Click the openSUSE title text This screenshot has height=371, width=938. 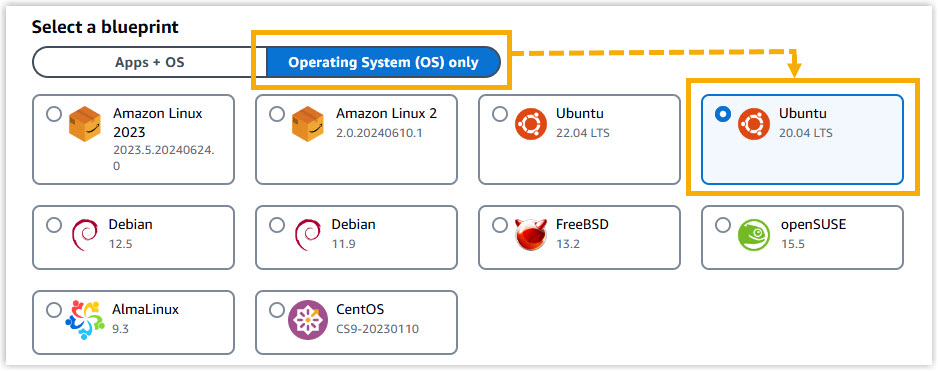(814, 224)
